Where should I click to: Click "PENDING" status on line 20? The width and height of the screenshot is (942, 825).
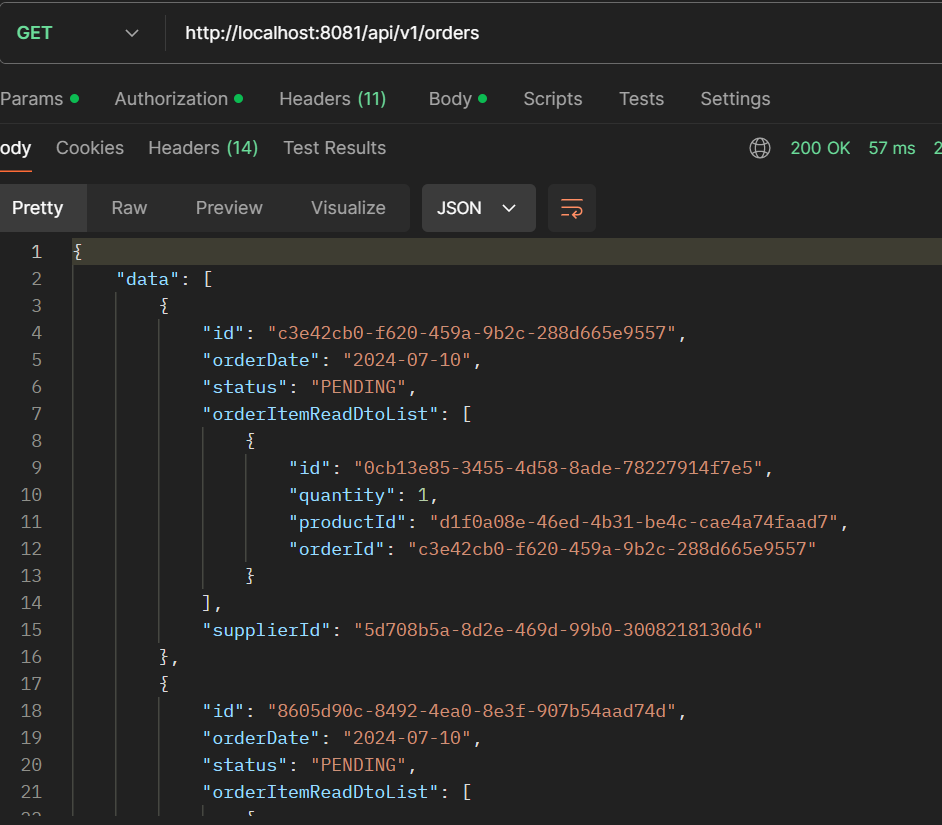pyautogui.click(x=359, y=765)
